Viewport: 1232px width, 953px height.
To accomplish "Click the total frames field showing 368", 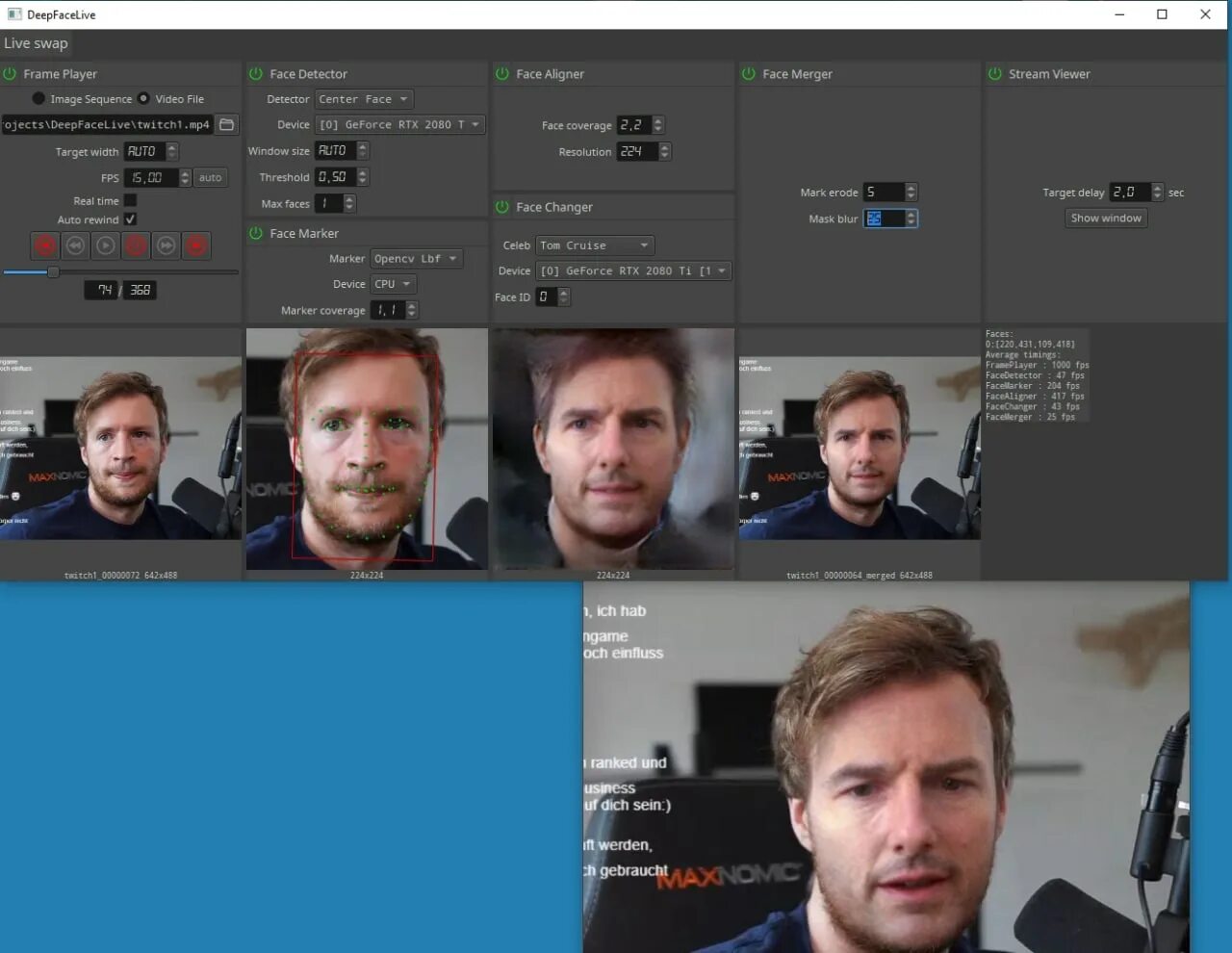I will click(141, 290).
